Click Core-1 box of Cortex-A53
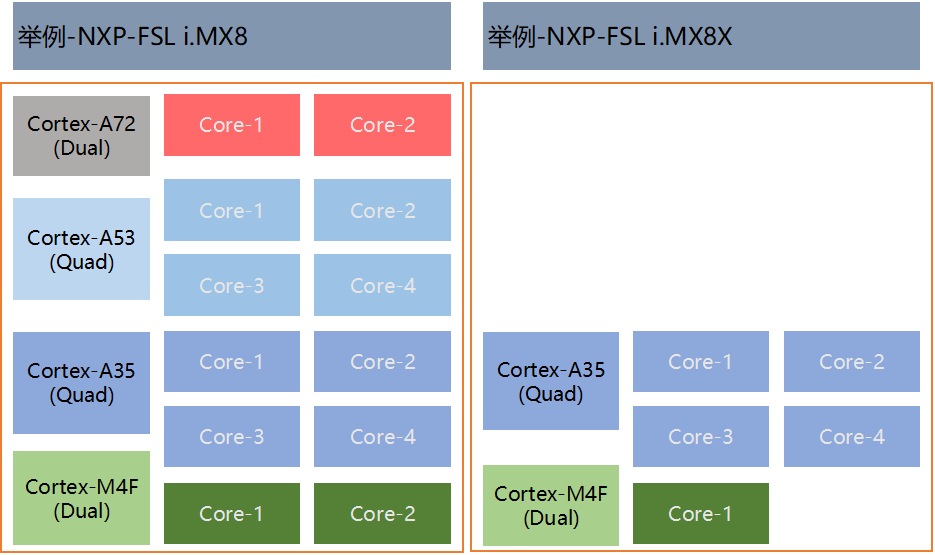935x555 pixels. click(x=232, y=210)
